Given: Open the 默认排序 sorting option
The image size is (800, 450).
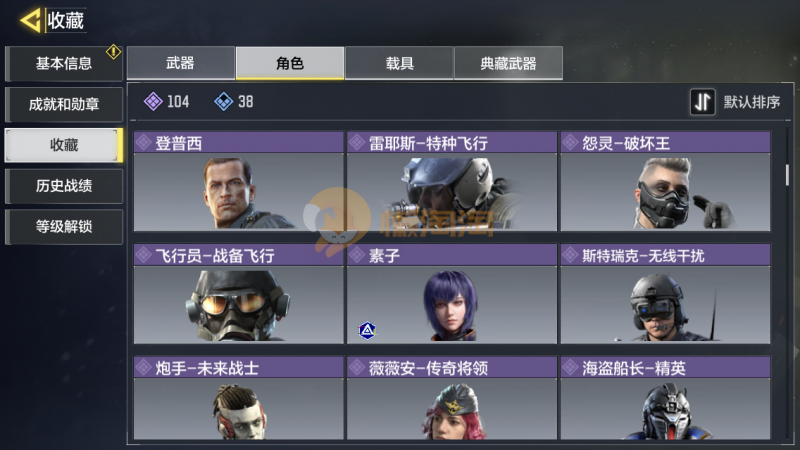Looking at the screenshot, I should click(x=752, y=102).
